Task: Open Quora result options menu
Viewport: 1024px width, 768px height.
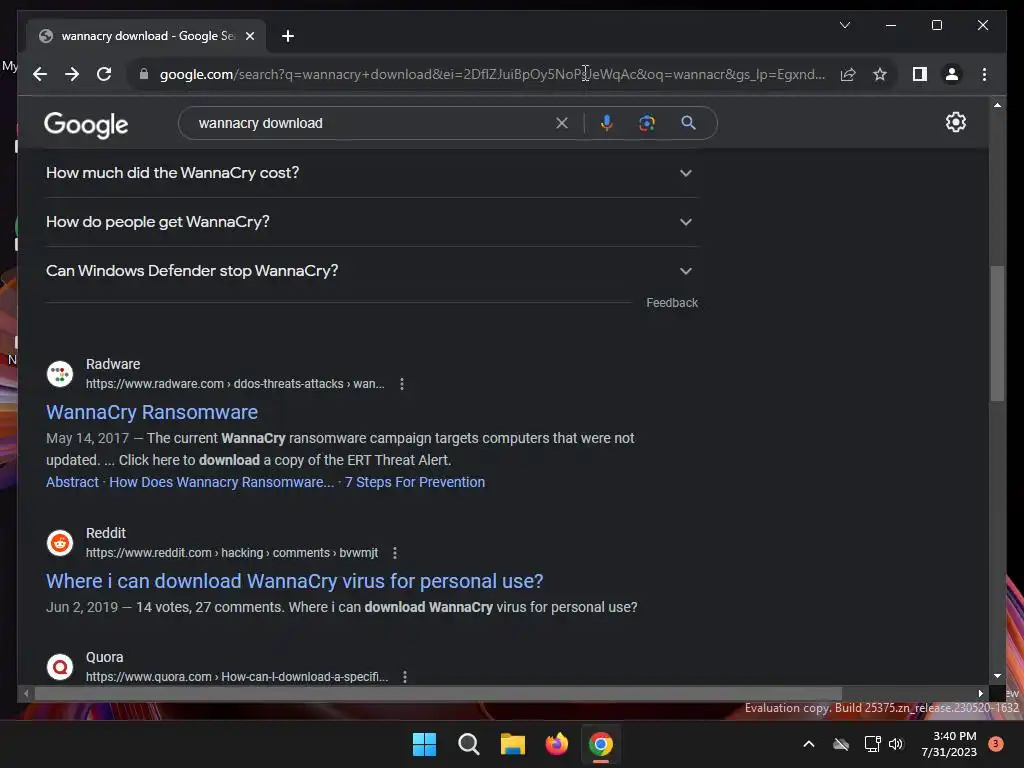Action: (405, 677)
